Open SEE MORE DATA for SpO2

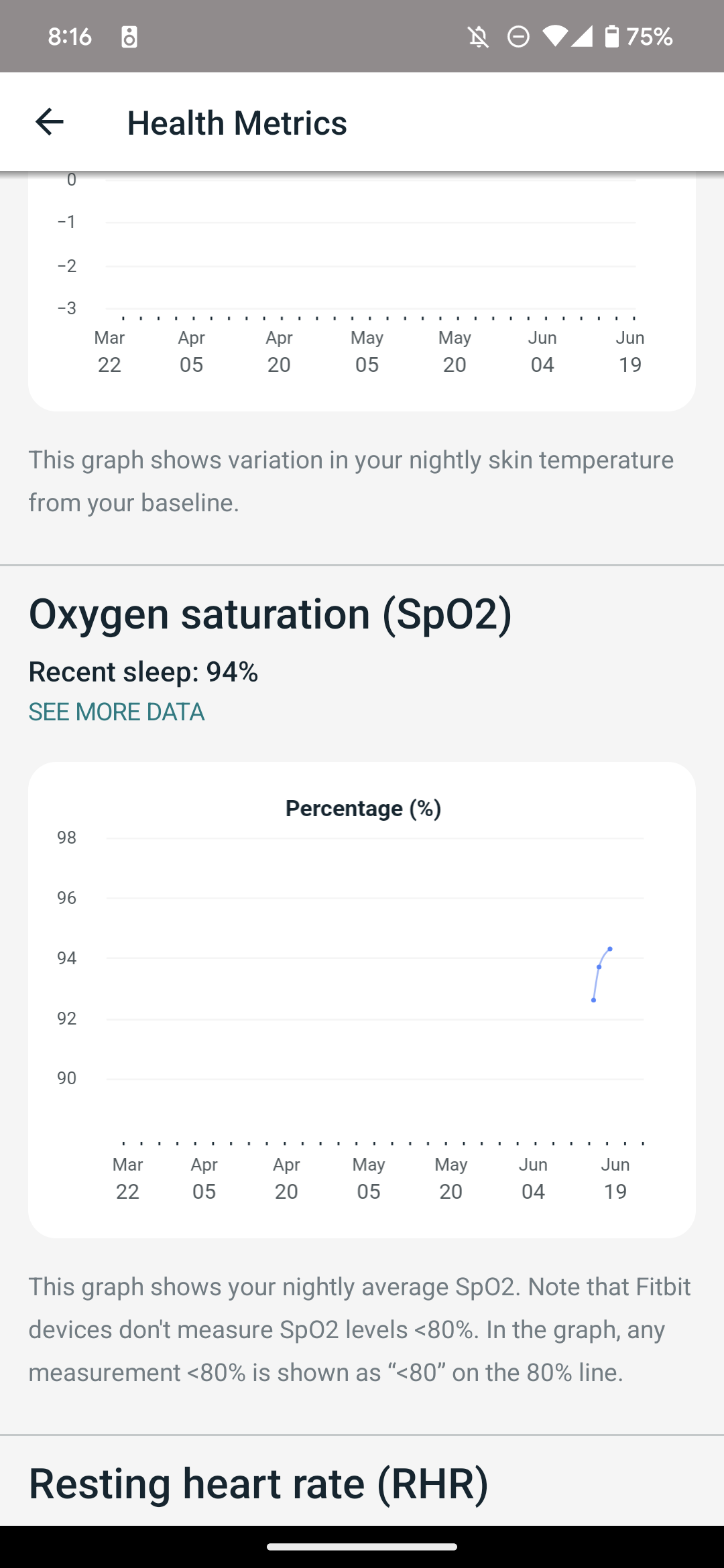point(117,712)
